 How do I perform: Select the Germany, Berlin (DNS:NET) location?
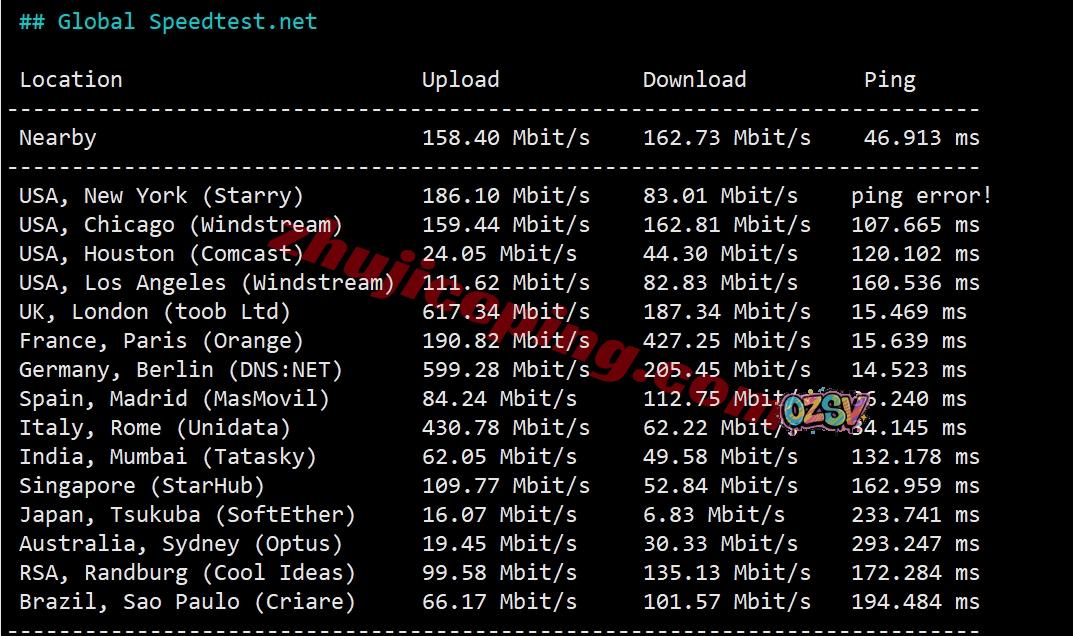[x=181, y=370]
